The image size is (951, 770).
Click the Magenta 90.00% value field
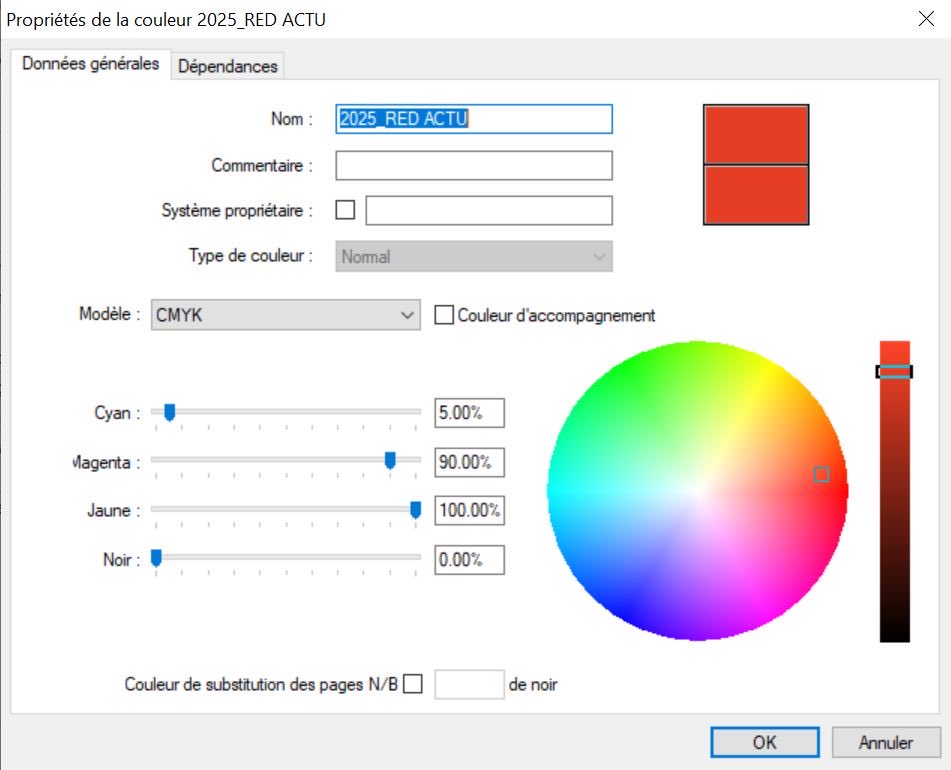469,462
